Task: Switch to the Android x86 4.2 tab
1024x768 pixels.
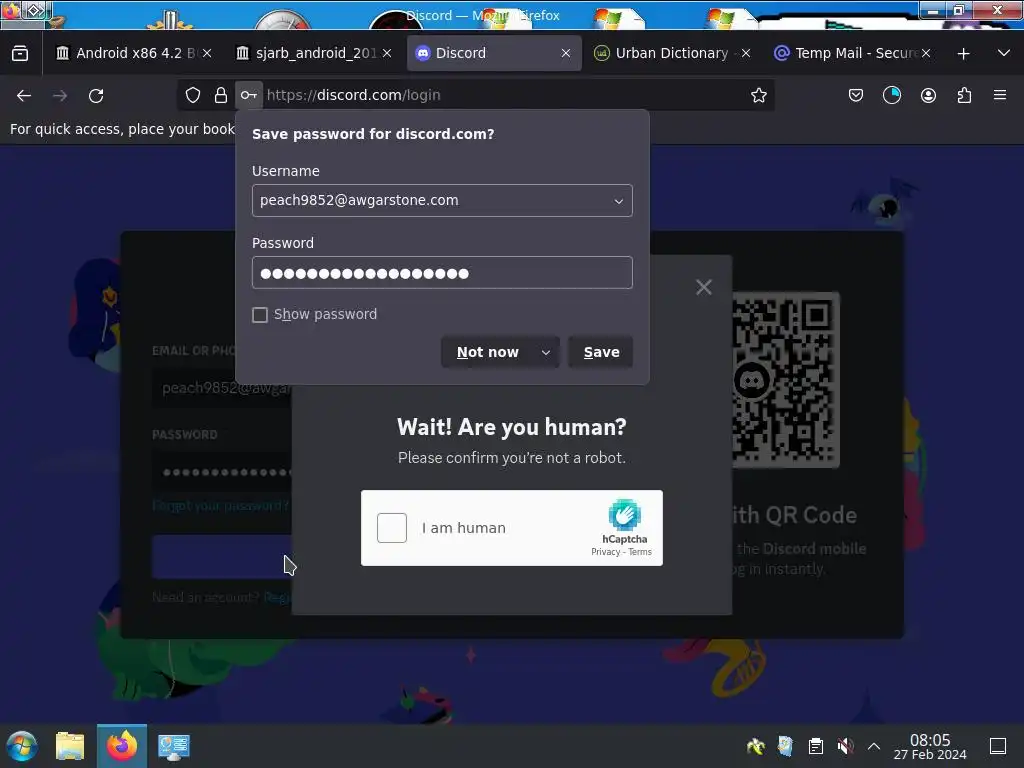Action: pyautogui.click(x=134, y=54)
